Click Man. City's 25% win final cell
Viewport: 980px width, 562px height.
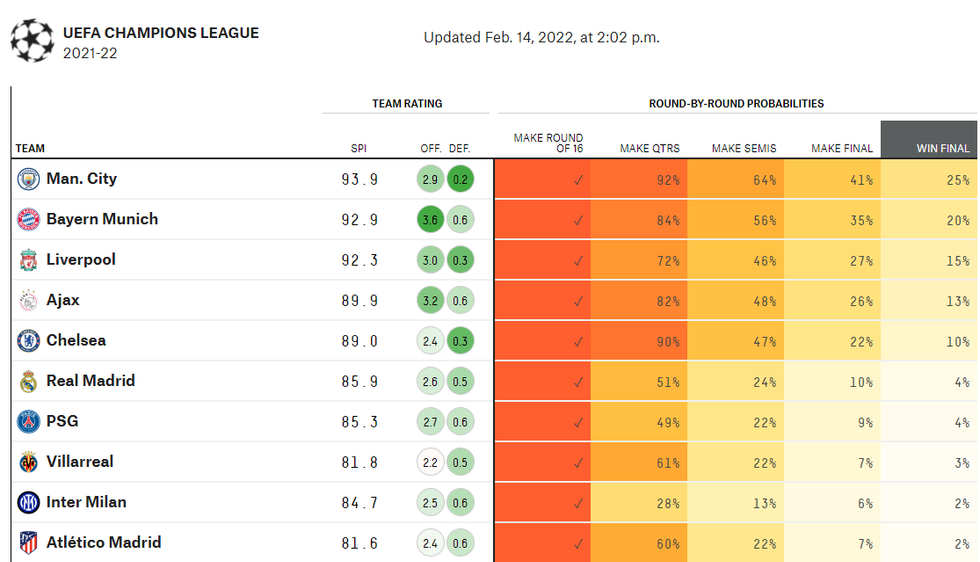click(x=930, y=180)
